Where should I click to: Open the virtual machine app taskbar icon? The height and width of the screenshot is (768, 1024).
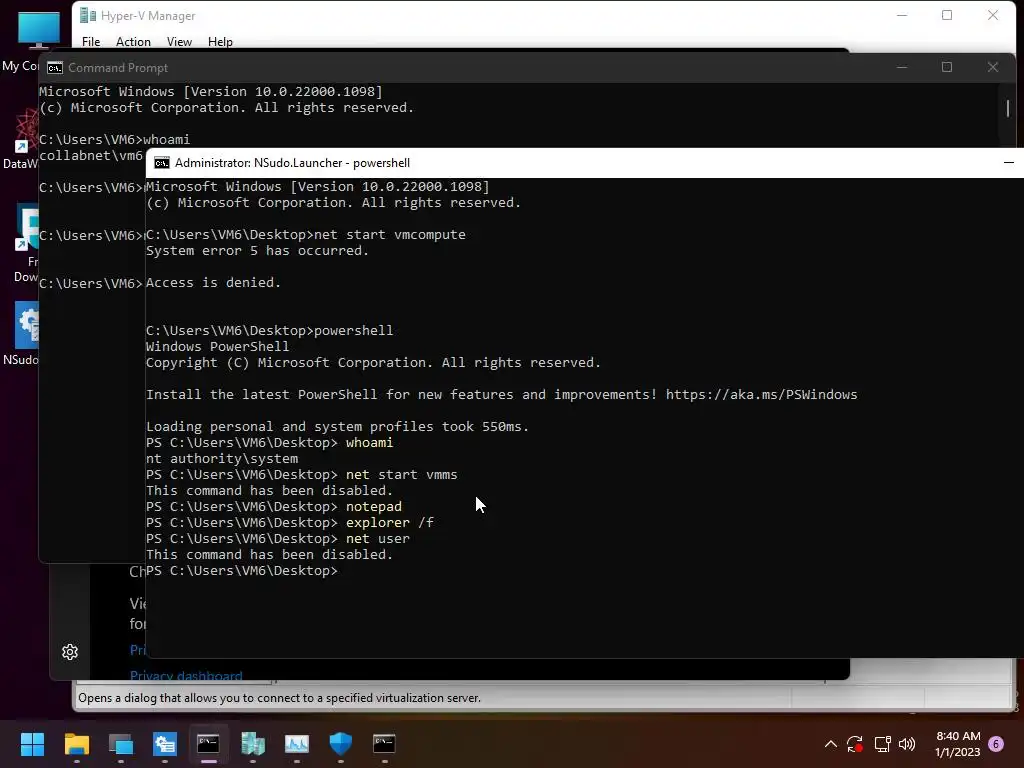[x=121, y=744]
